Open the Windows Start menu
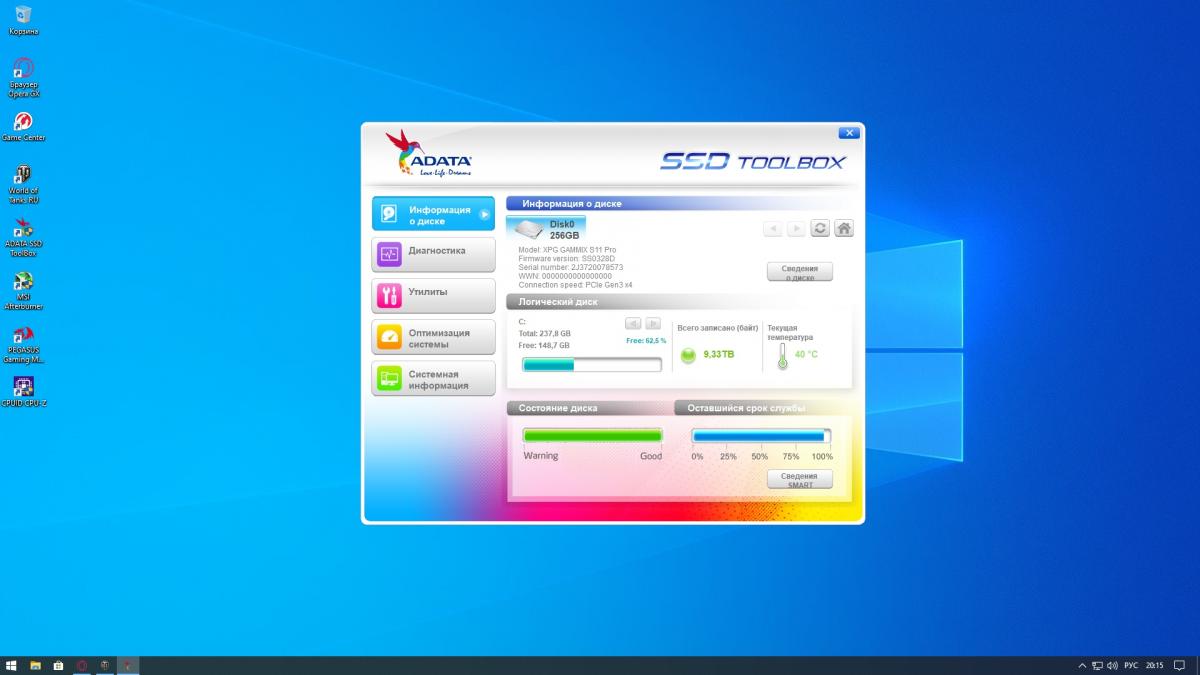The image size is (1200, 675). coord(11,665)
